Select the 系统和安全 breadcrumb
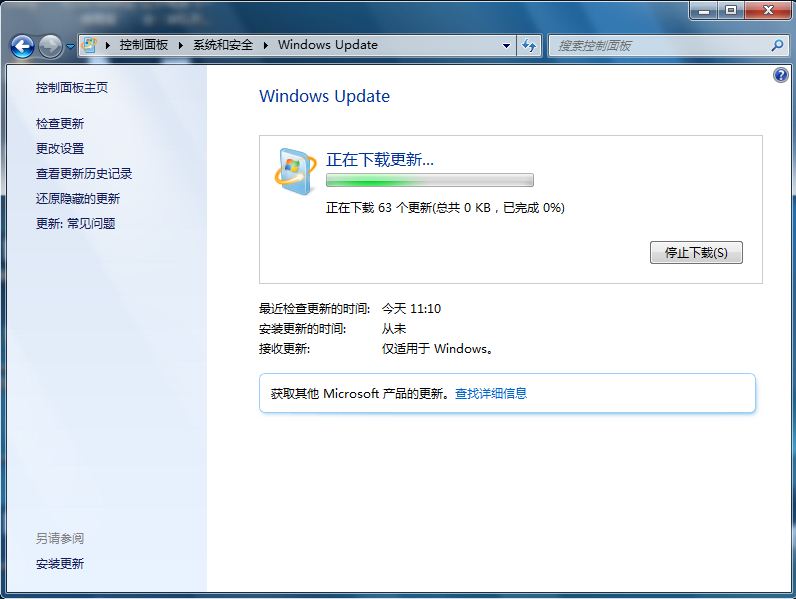 pos(223,45)
